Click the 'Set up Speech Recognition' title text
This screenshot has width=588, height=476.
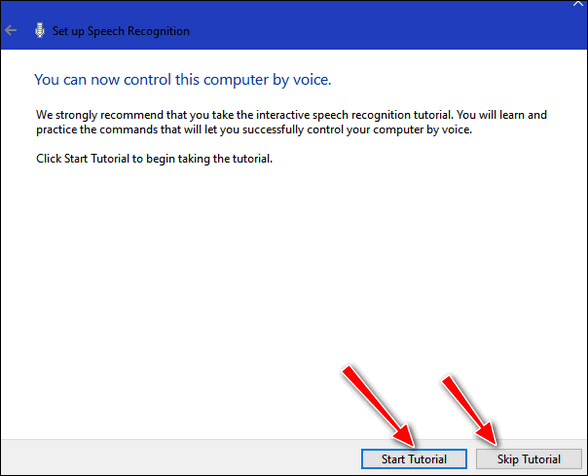point(121,31)
